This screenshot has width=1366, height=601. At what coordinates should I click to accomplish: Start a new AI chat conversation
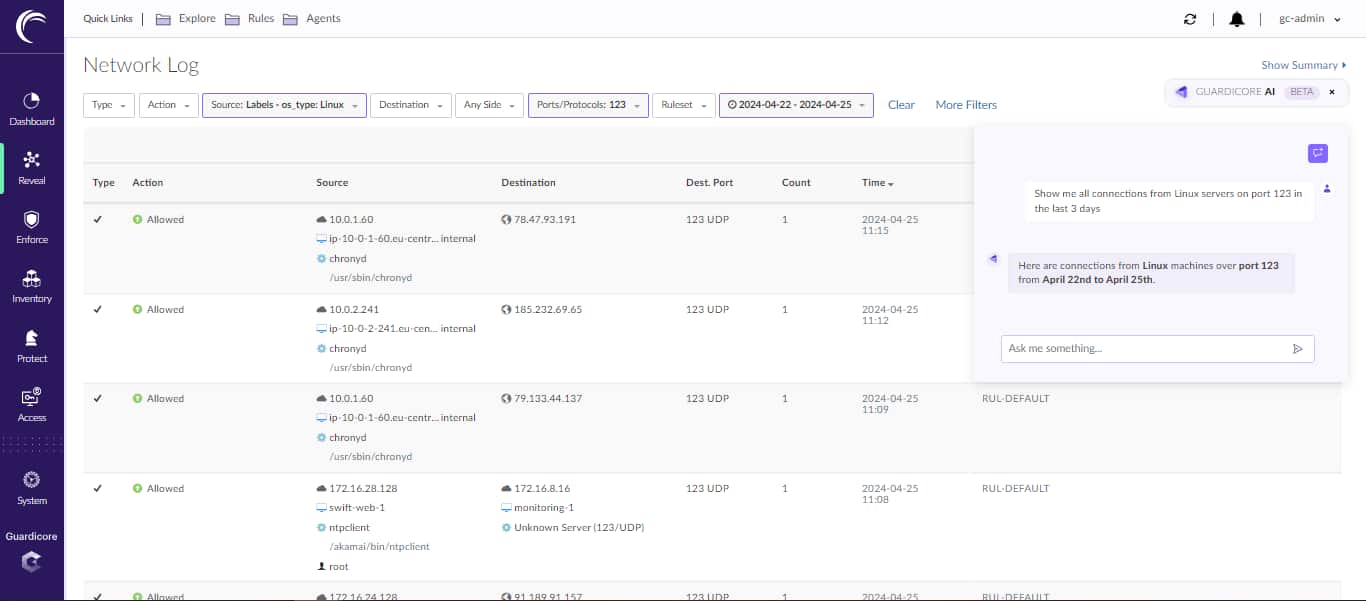1318,153
